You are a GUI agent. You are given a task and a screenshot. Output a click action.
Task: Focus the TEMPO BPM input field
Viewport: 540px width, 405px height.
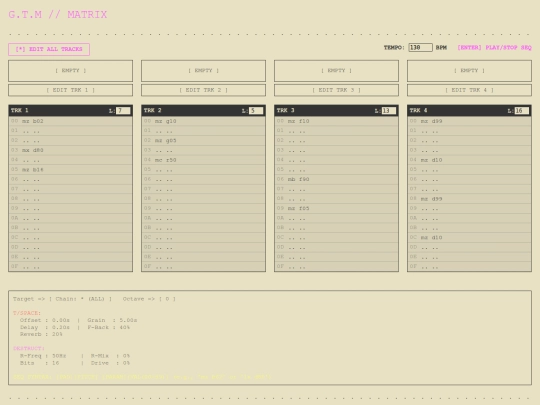pos(420,48)
